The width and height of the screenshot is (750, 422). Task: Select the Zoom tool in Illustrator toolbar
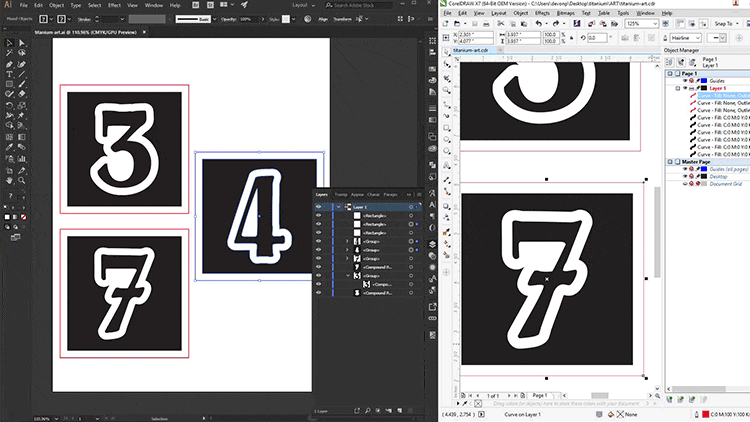point(22,180)
